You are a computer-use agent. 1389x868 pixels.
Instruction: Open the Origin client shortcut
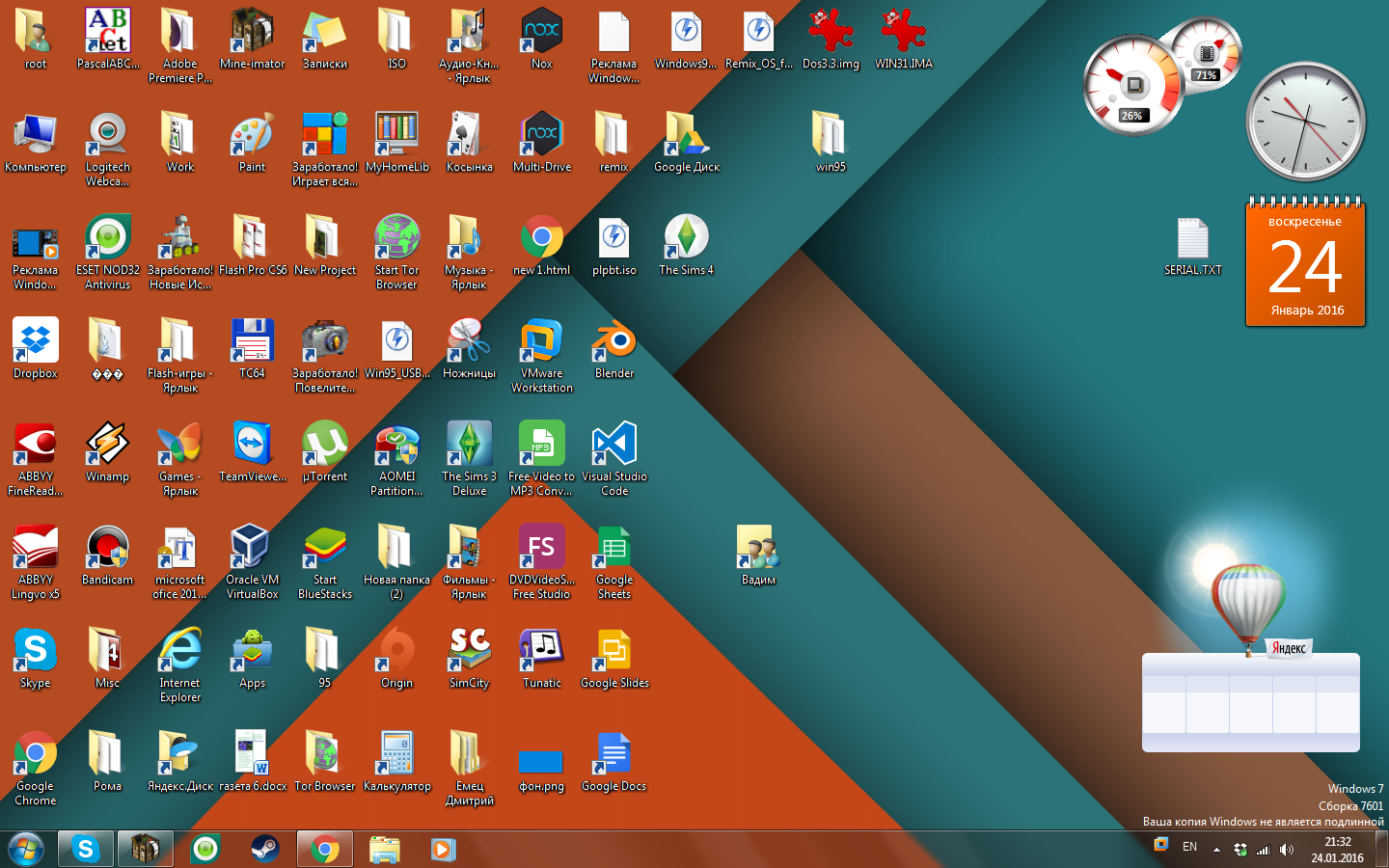(x=396, y=658)
